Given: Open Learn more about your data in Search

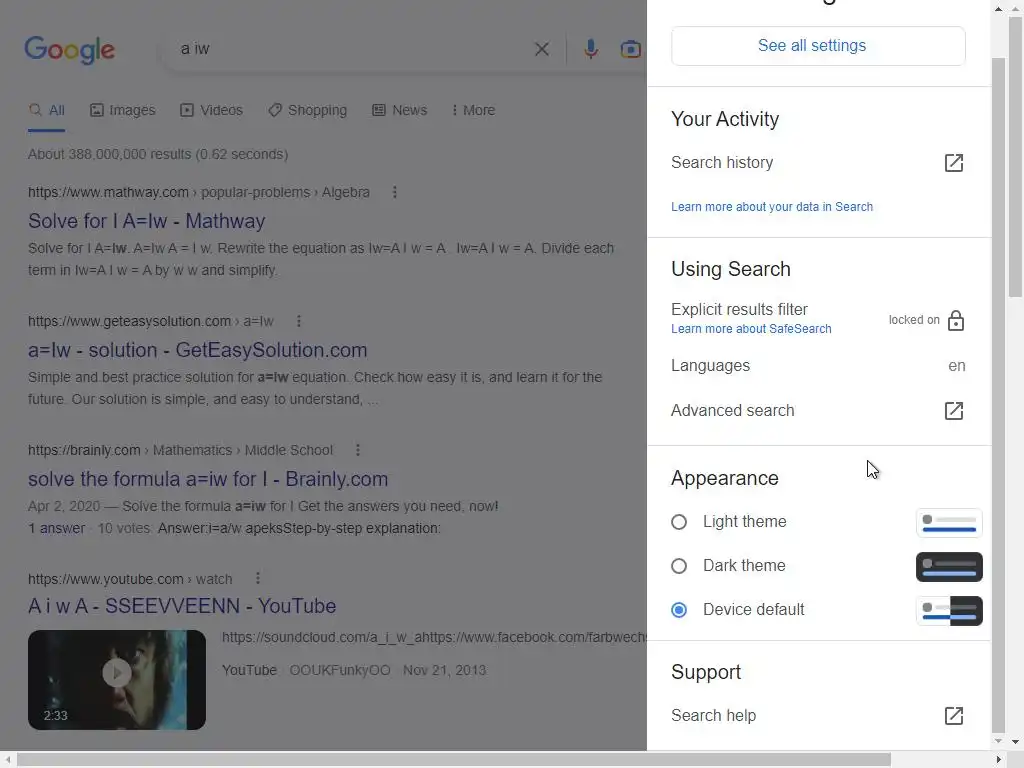Looking at the screenshot, I should [772, 207].
